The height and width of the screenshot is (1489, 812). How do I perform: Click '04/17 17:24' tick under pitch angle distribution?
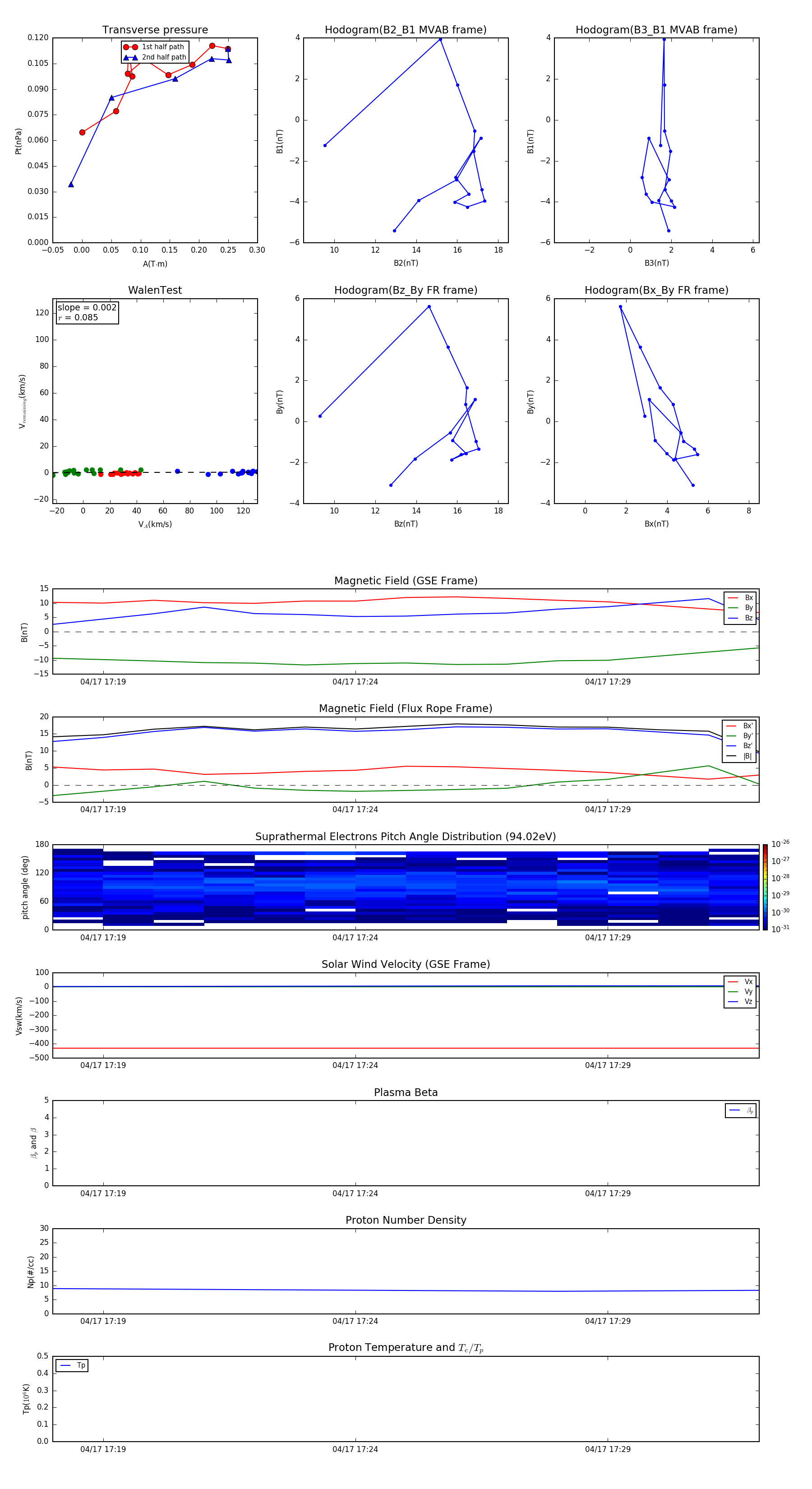tap(355, 938)
